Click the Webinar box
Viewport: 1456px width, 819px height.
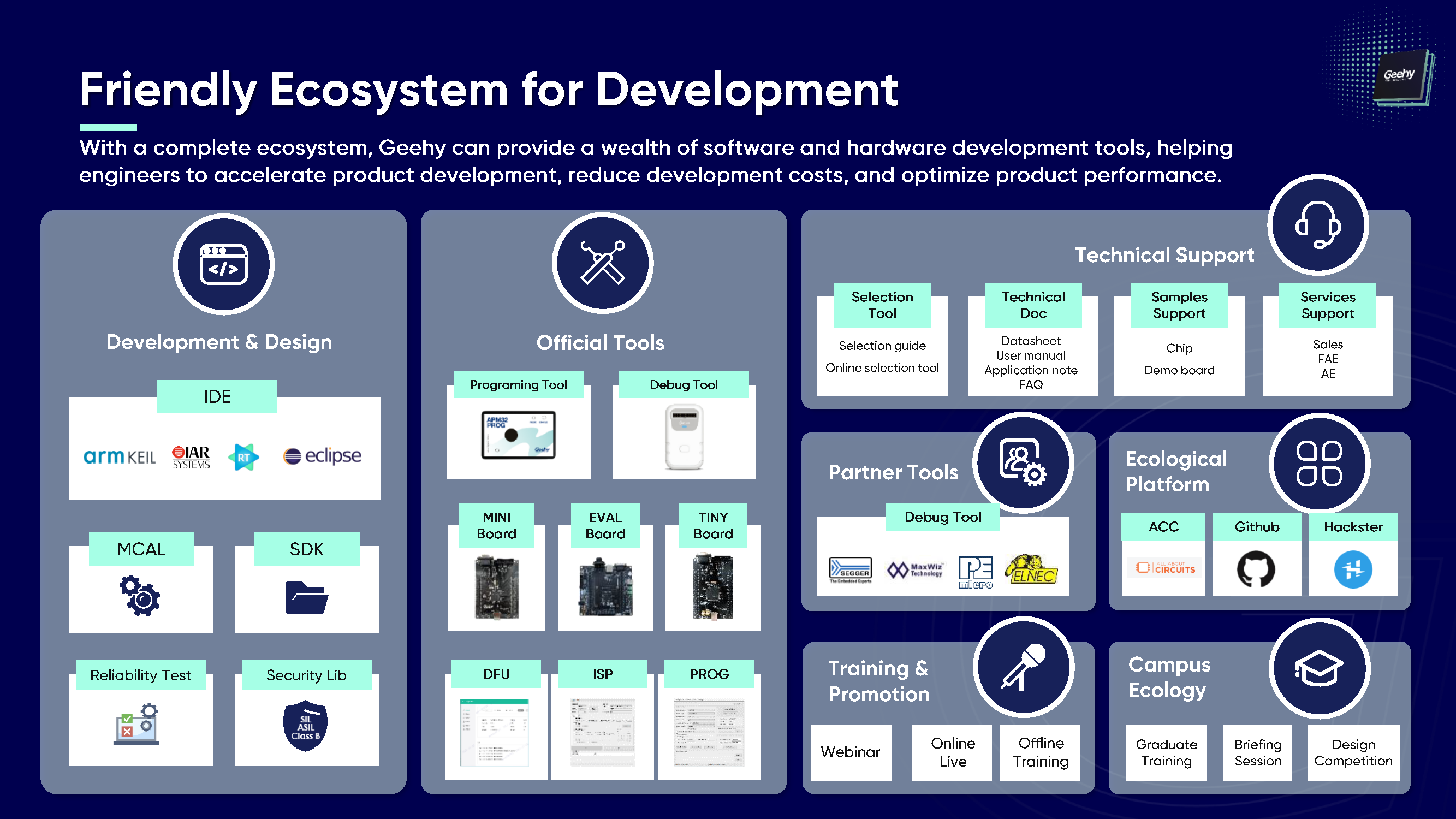[x=851, y=752]
